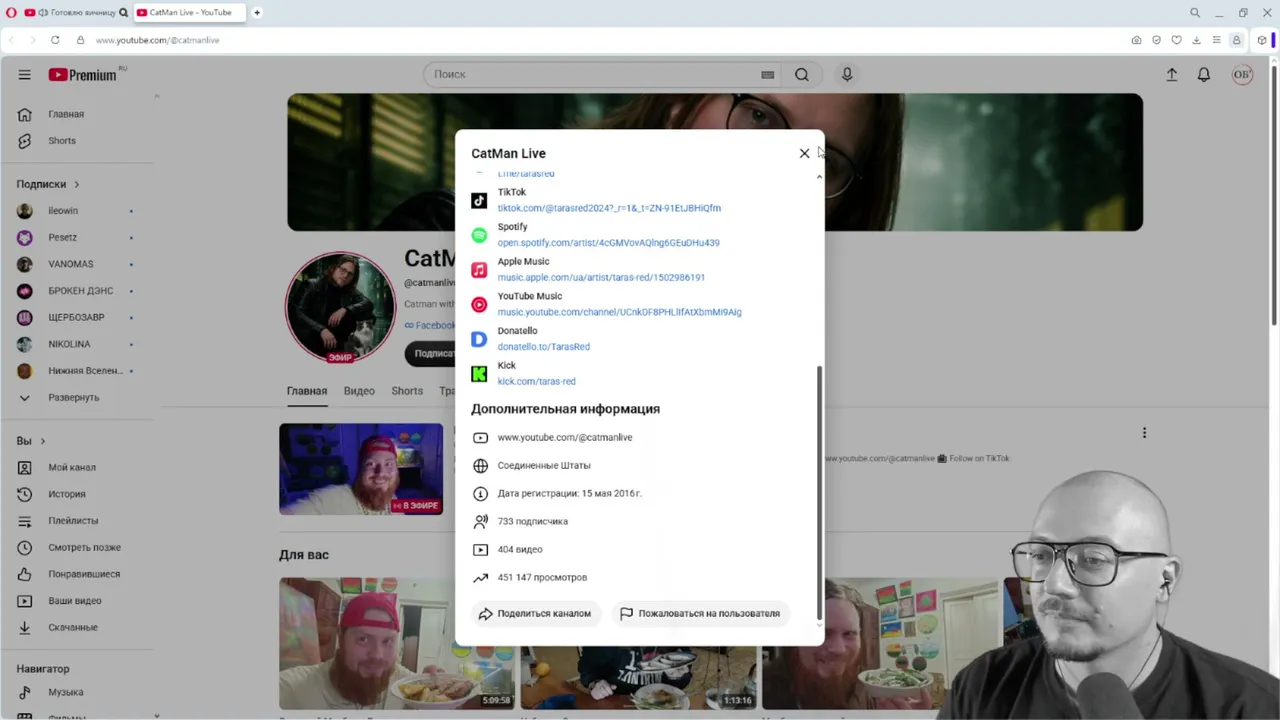
Task: Open the tiktok.com/@tarasred2024 link
Action: click(x=609, y=208)
